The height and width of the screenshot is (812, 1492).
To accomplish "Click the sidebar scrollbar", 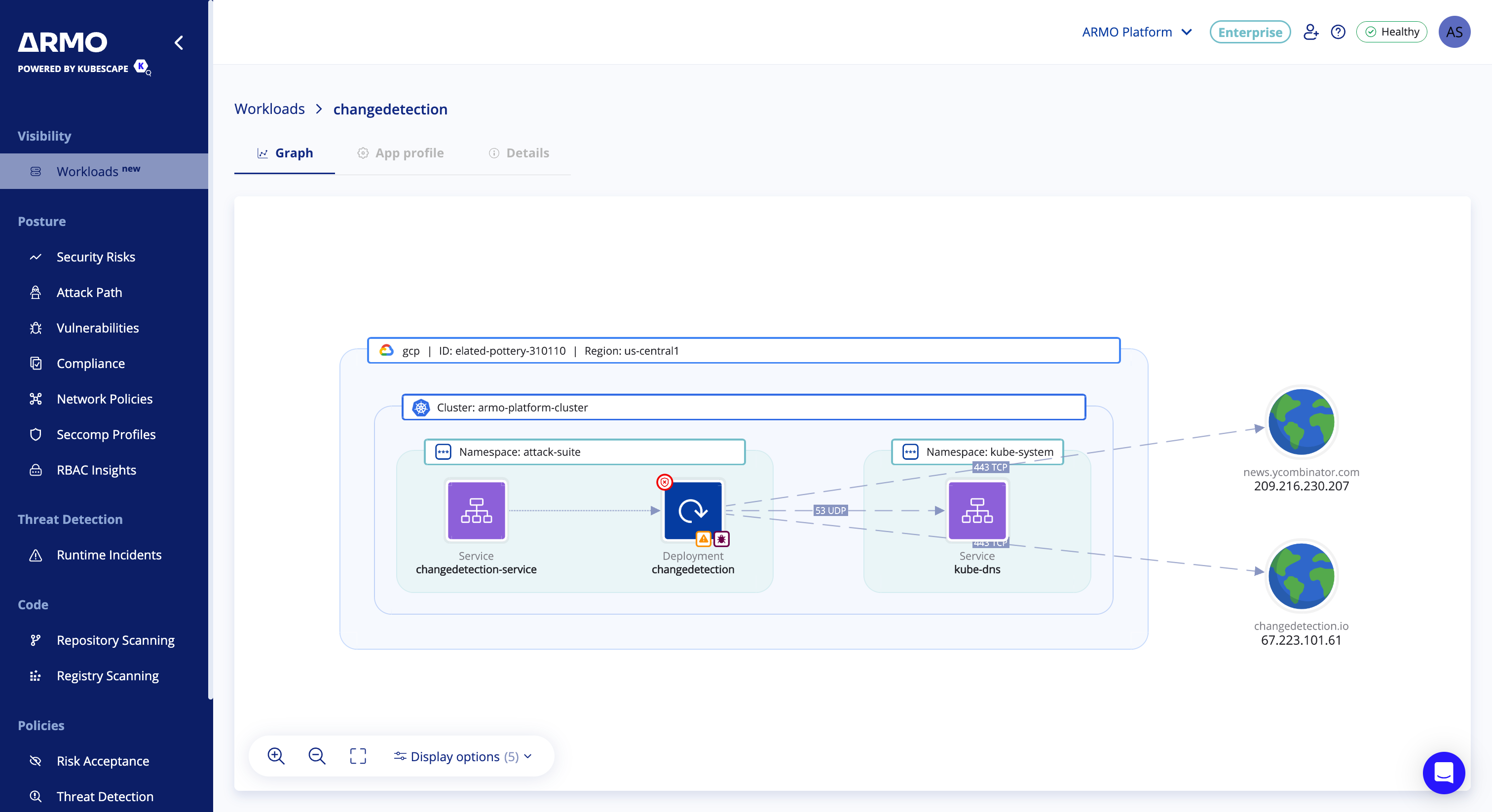I will 211,350.
